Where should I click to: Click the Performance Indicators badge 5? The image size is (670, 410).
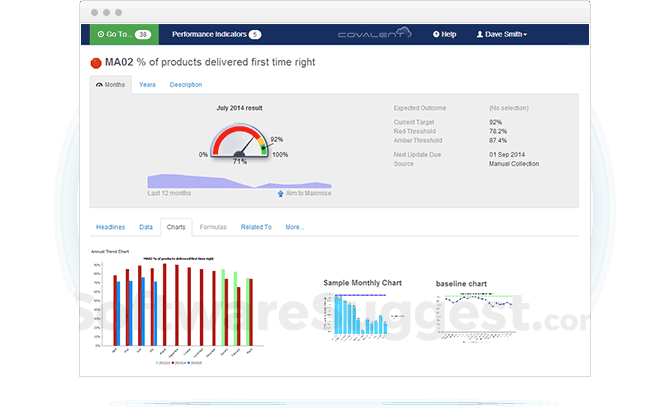click(255, 35)
